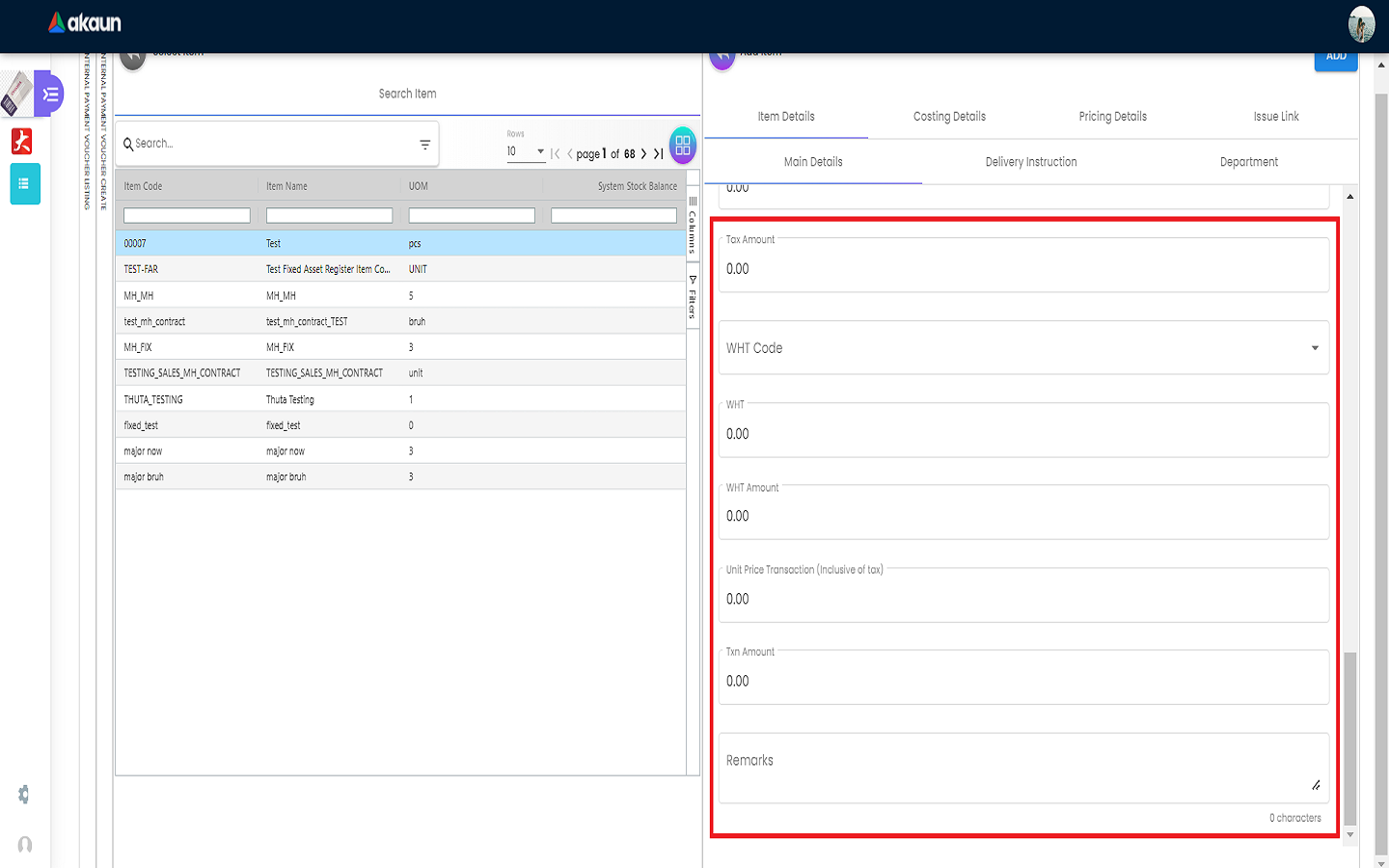
Task: Jump to the last page of items
Action: pos(659,154)
